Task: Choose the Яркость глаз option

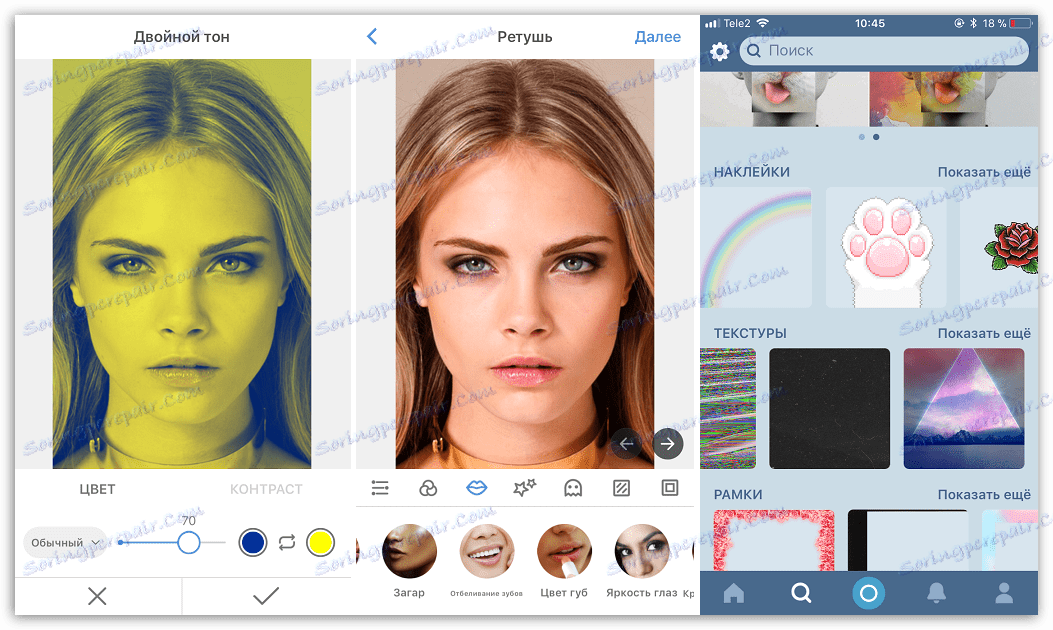Action: click(x=642, y=561)
